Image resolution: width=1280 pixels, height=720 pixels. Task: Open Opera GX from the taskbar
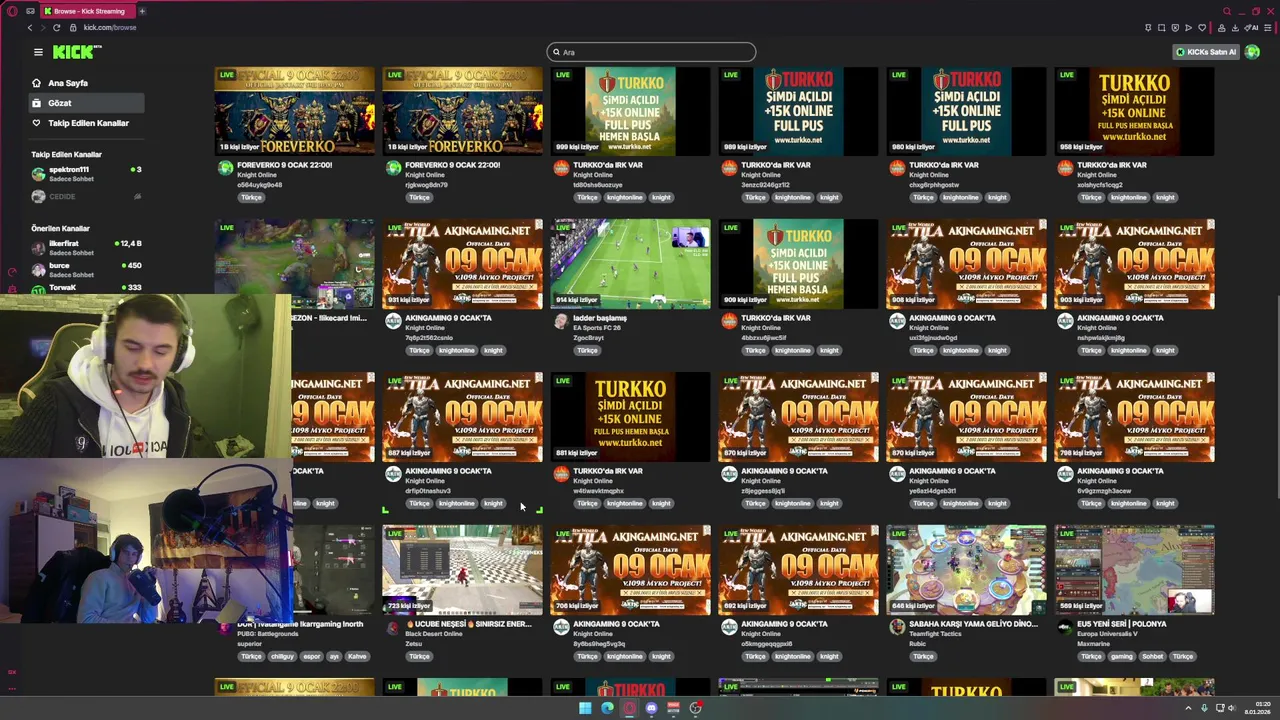click(x=629, y=708)
